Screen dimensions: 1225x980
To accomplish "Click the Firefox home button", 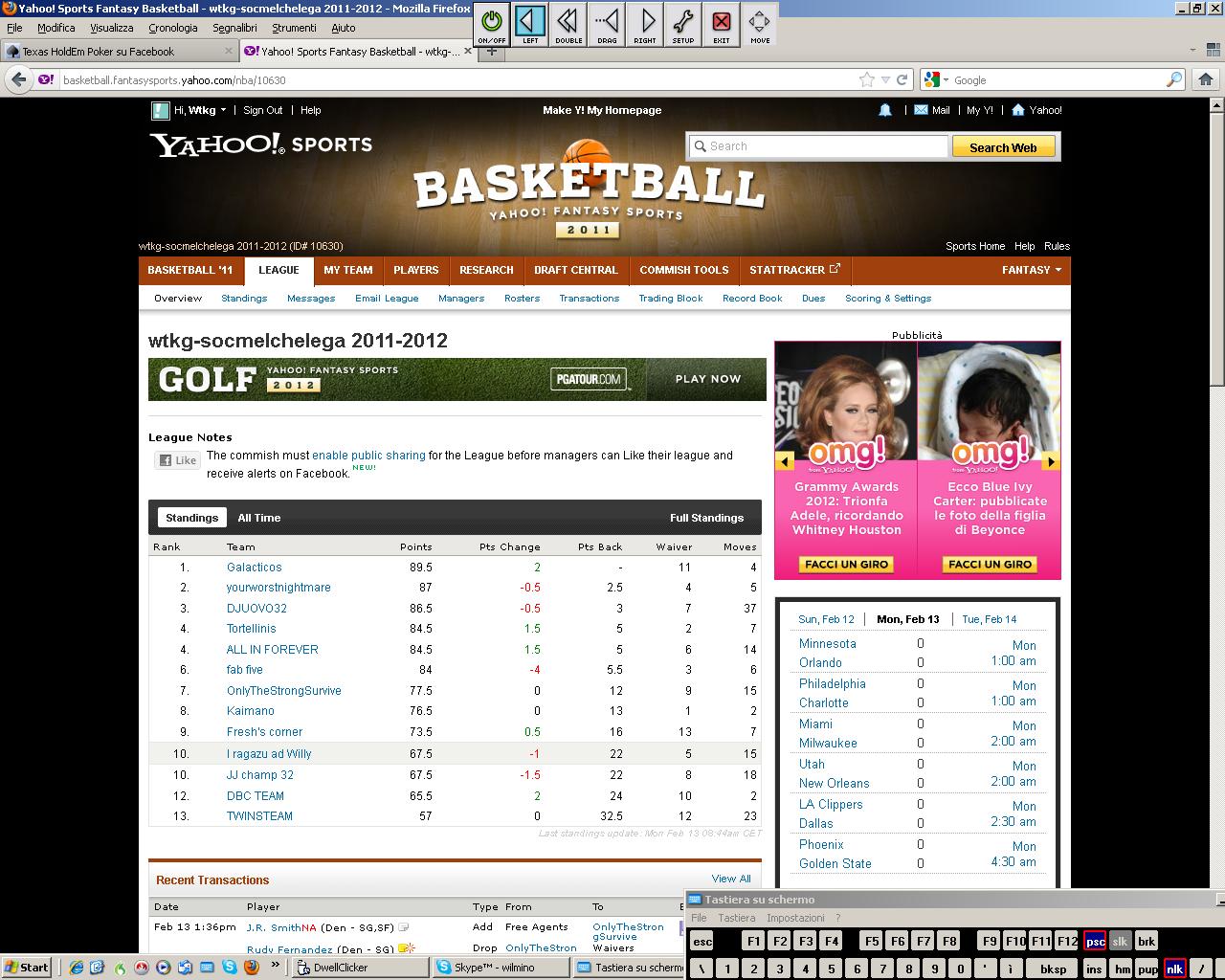I will coord(1205,80).
